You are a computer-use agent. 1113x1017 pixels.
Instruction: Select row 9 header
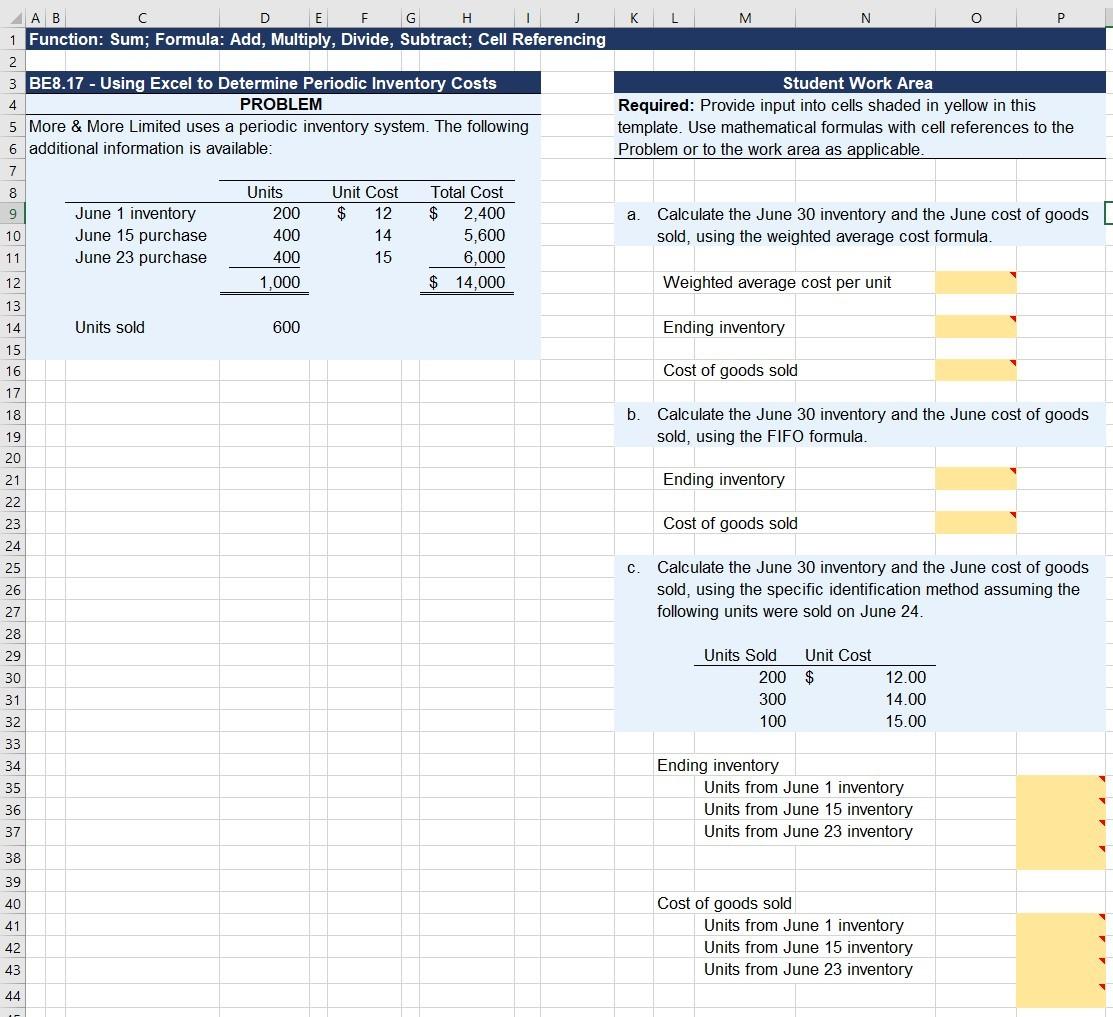pos(13,214)
